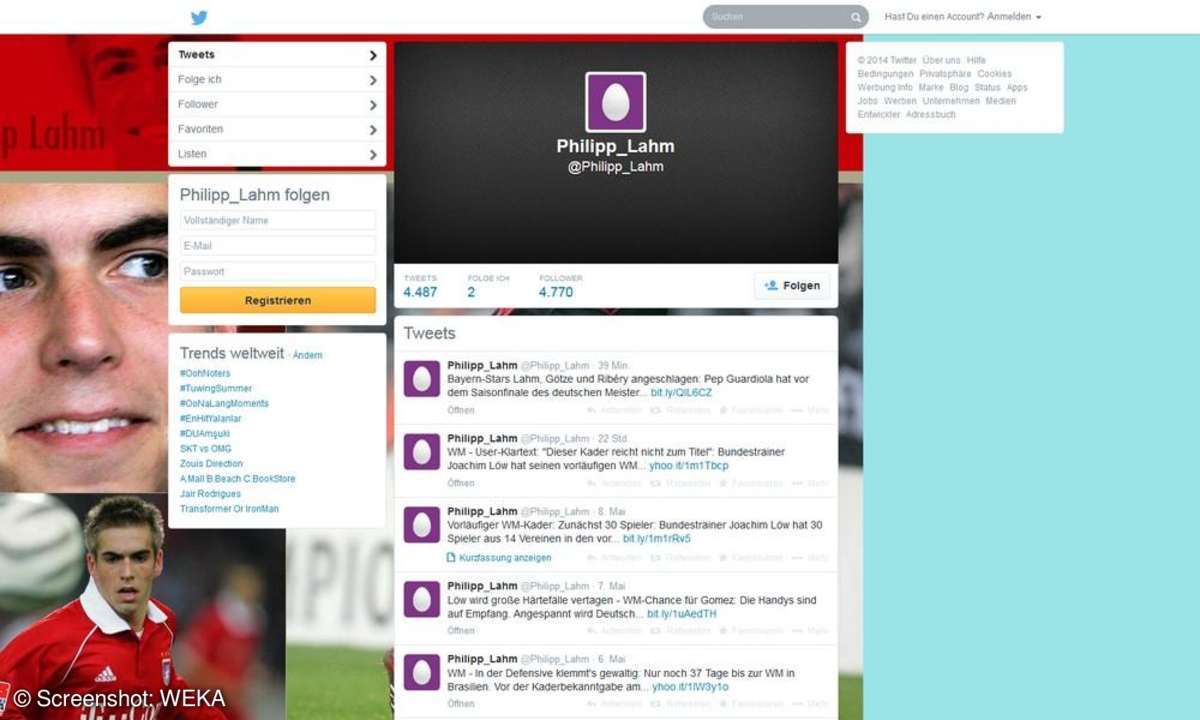The image size is (1200, 720).
Task: Click the magnifier icon to search
Action: tap(856, 17)
